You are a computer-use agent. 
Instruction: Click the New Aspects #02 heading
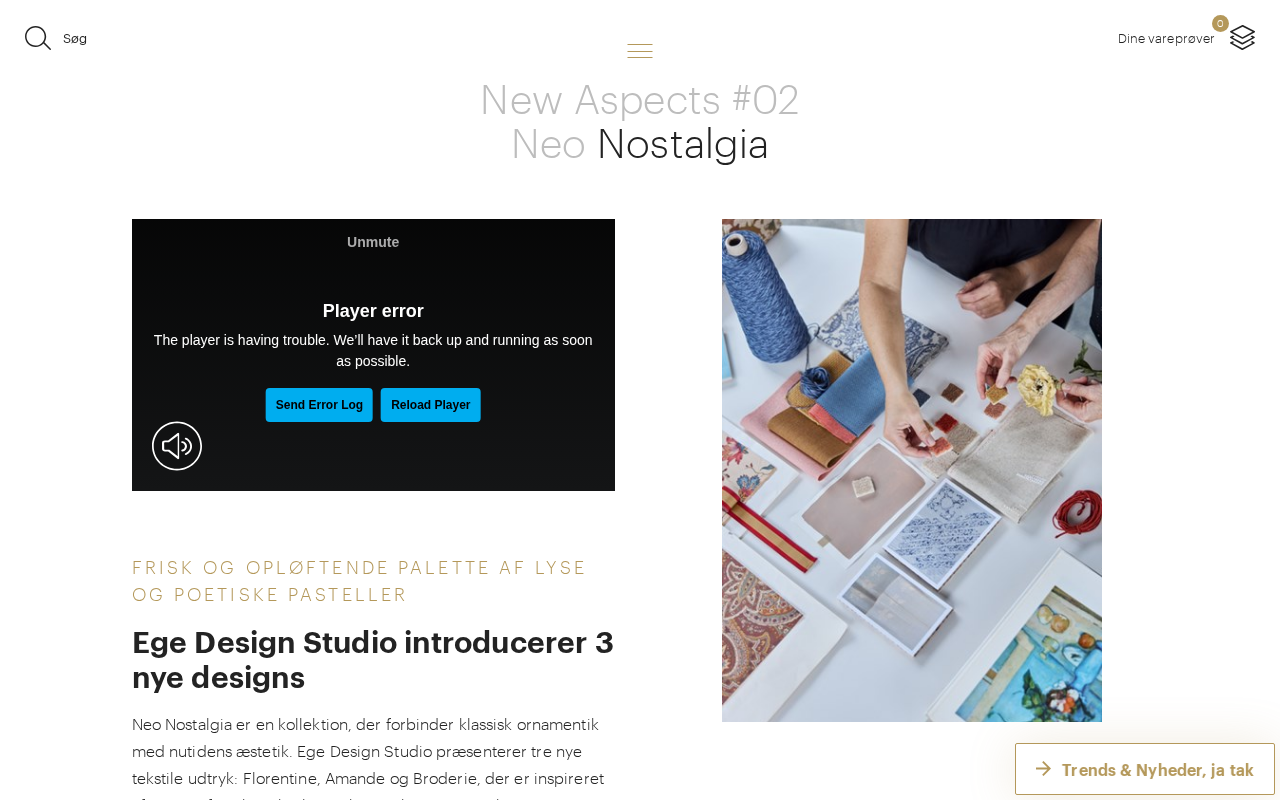640,100
